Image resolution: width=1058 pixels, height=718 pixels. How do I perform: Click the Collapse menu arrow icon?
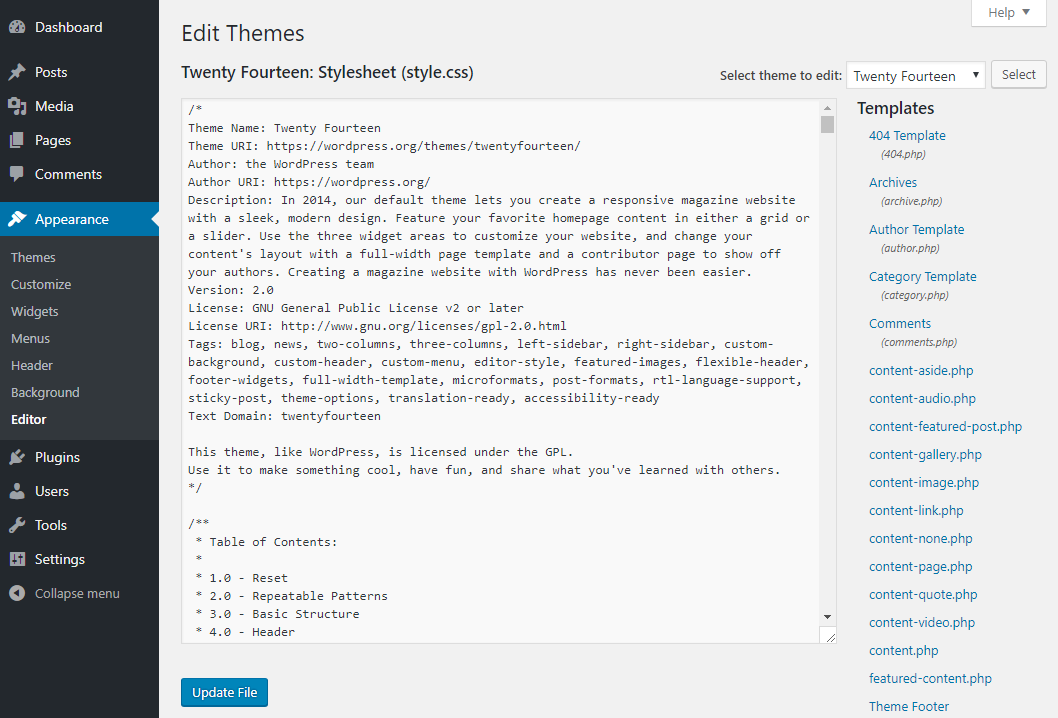[17, 593]
